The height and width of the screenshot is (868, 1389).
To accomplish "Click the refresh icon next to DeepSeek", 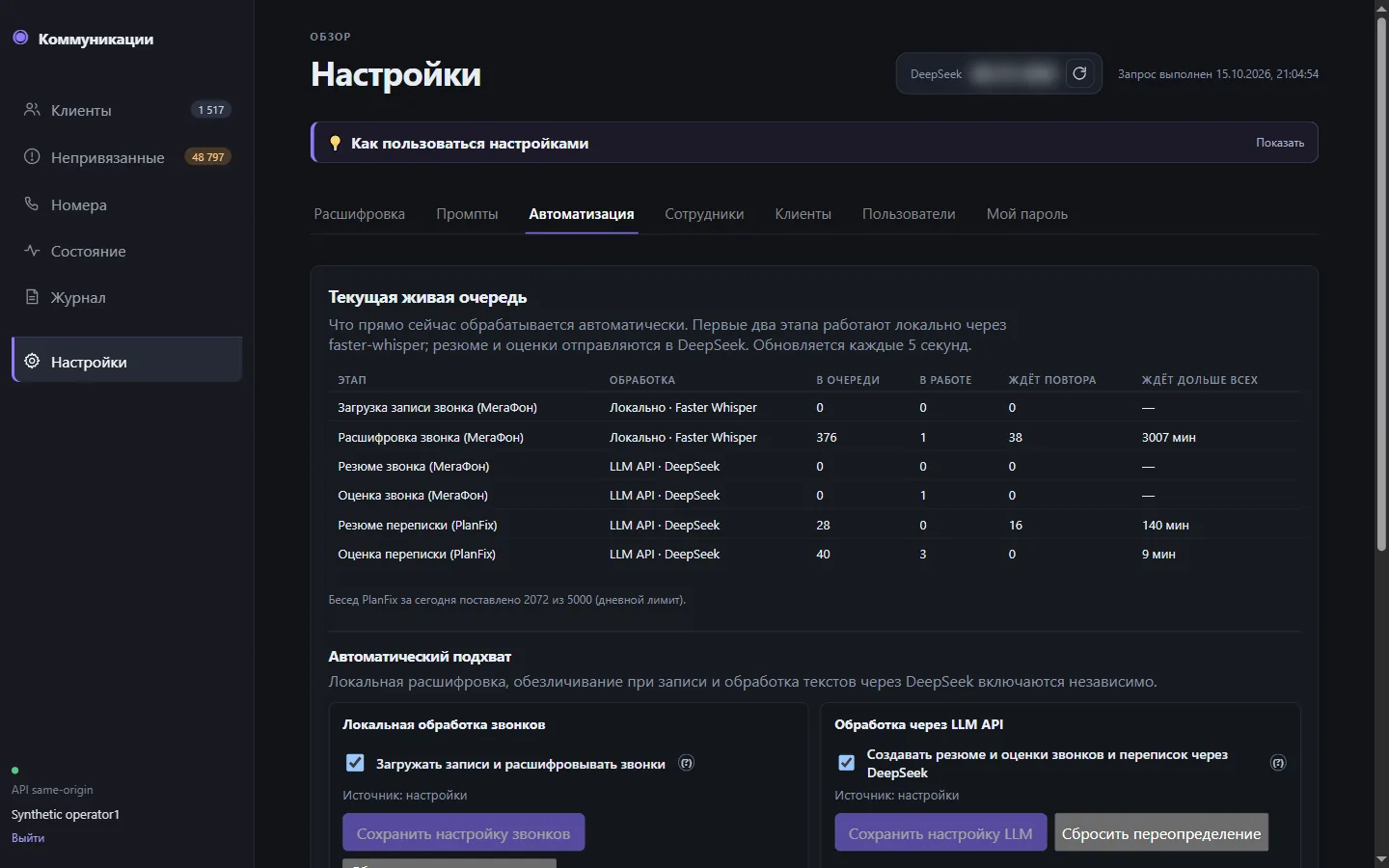I will (1079, 73).
